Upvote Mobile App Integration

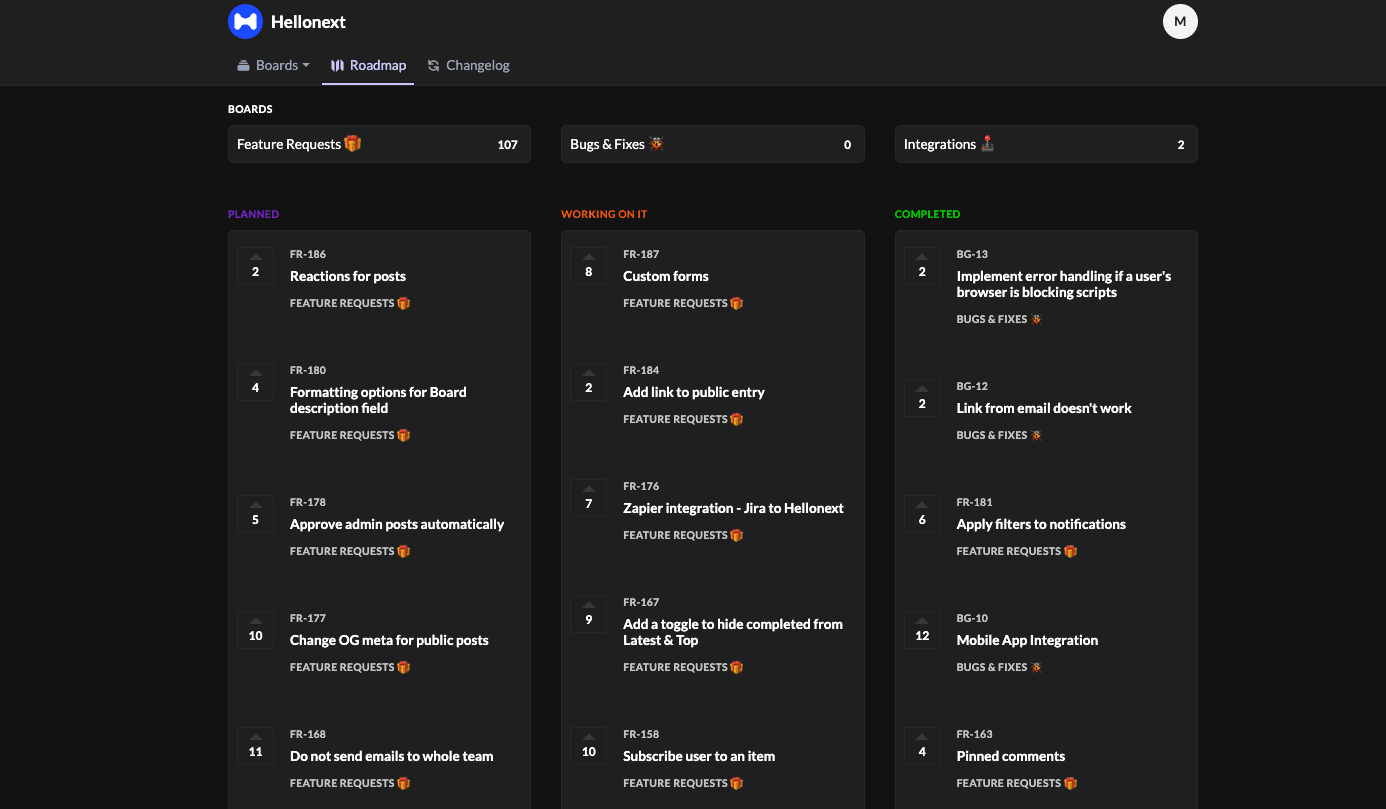[x=922, y=630]
